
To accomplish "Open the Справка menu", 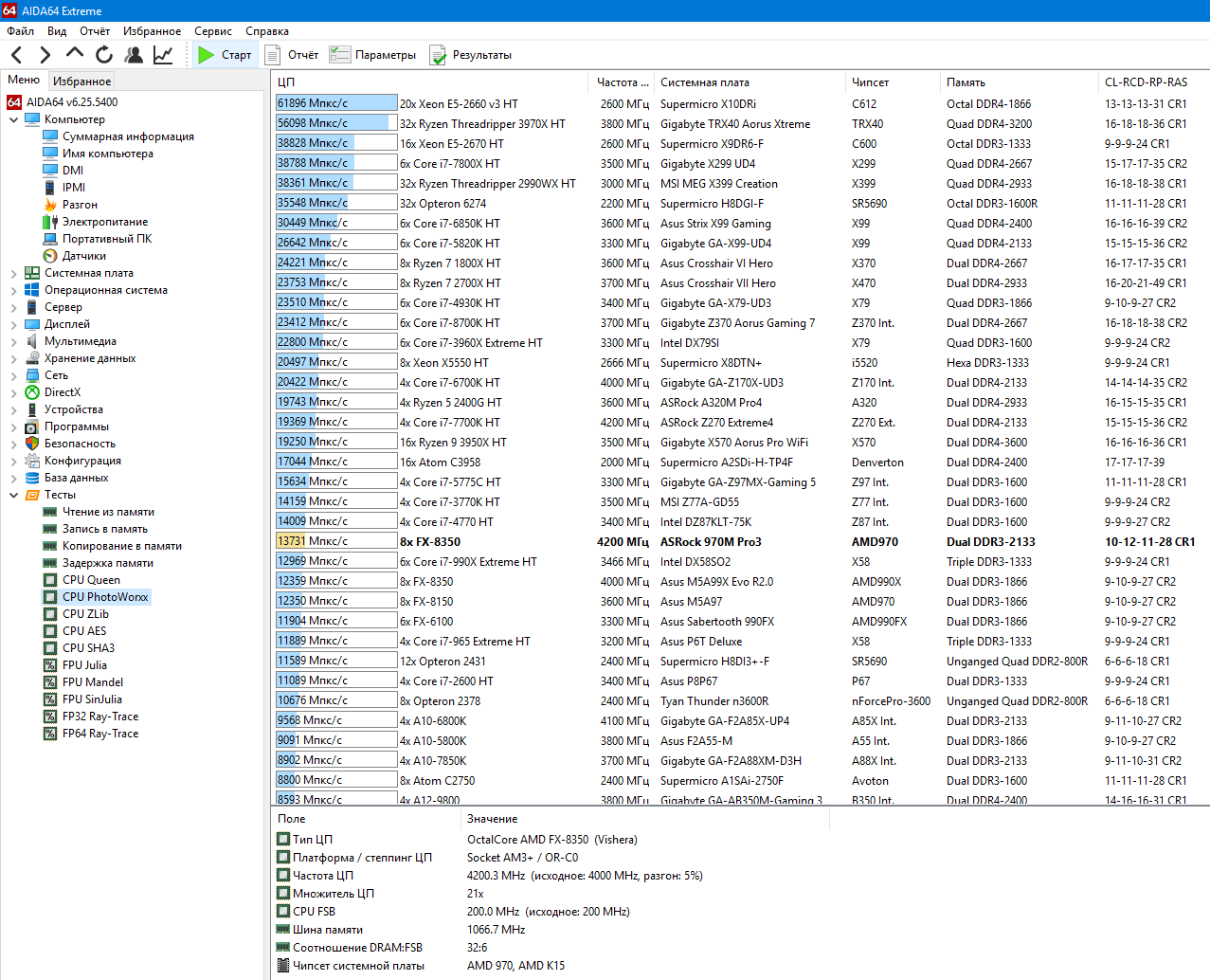I will 267,31.
